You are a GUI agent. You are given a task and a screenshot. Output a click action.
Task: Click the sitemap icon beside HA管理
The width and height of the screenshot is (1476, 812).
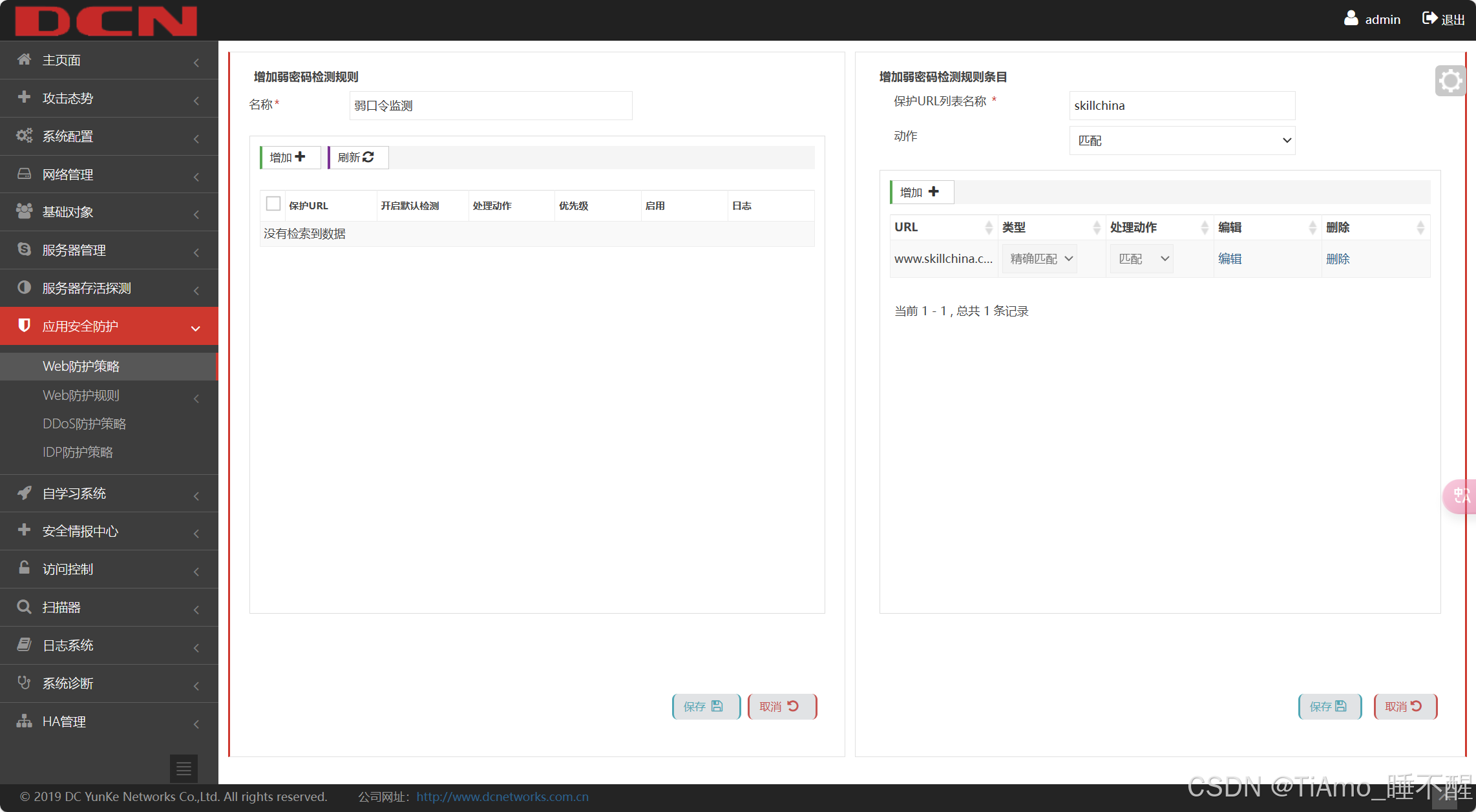24,720
